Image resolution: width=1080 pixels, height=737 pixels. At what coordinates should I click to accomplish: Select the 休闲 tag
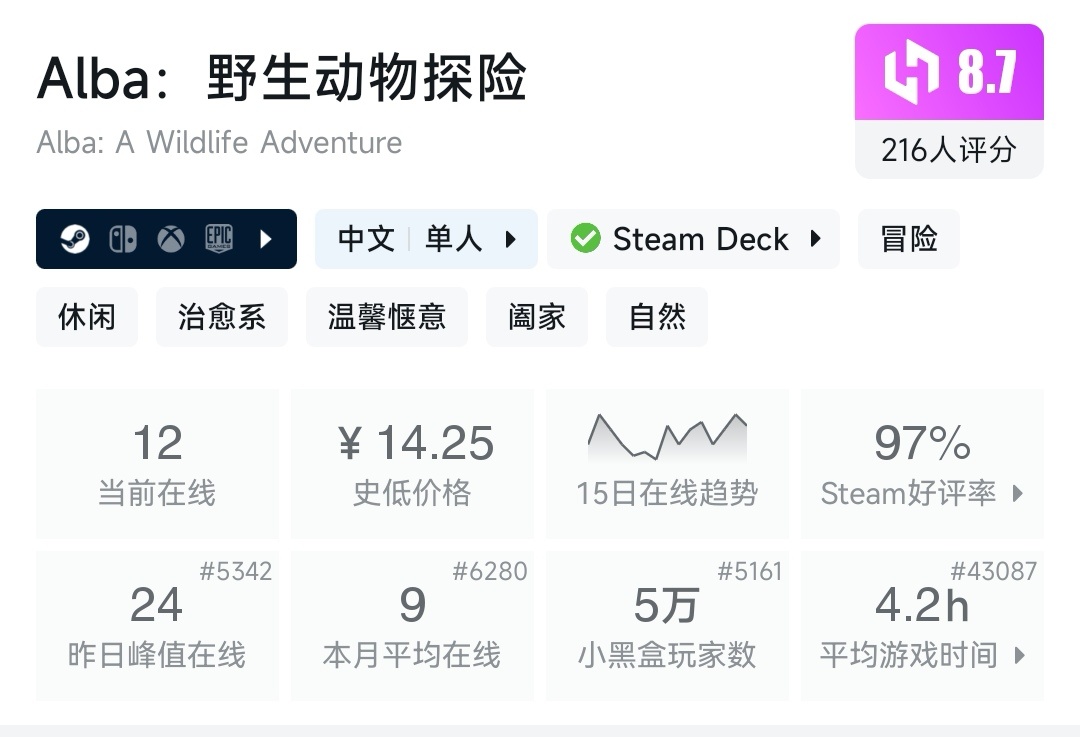(x=86, y=316)
